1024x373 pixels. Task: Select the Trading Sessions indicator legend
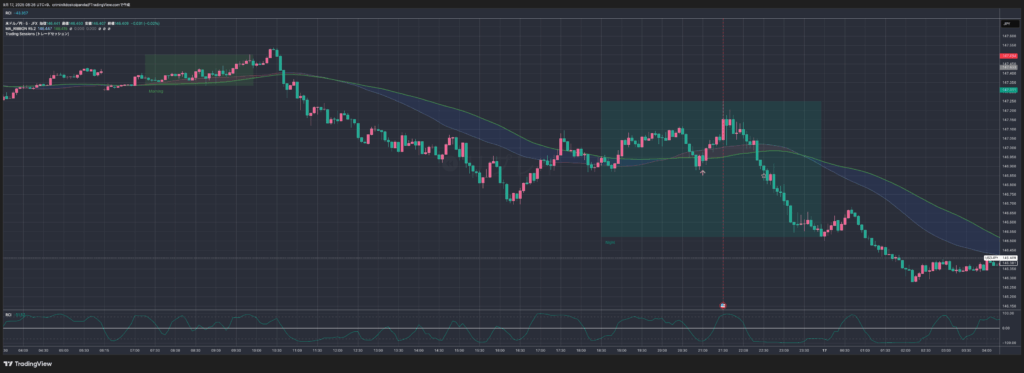click(37, 33)
